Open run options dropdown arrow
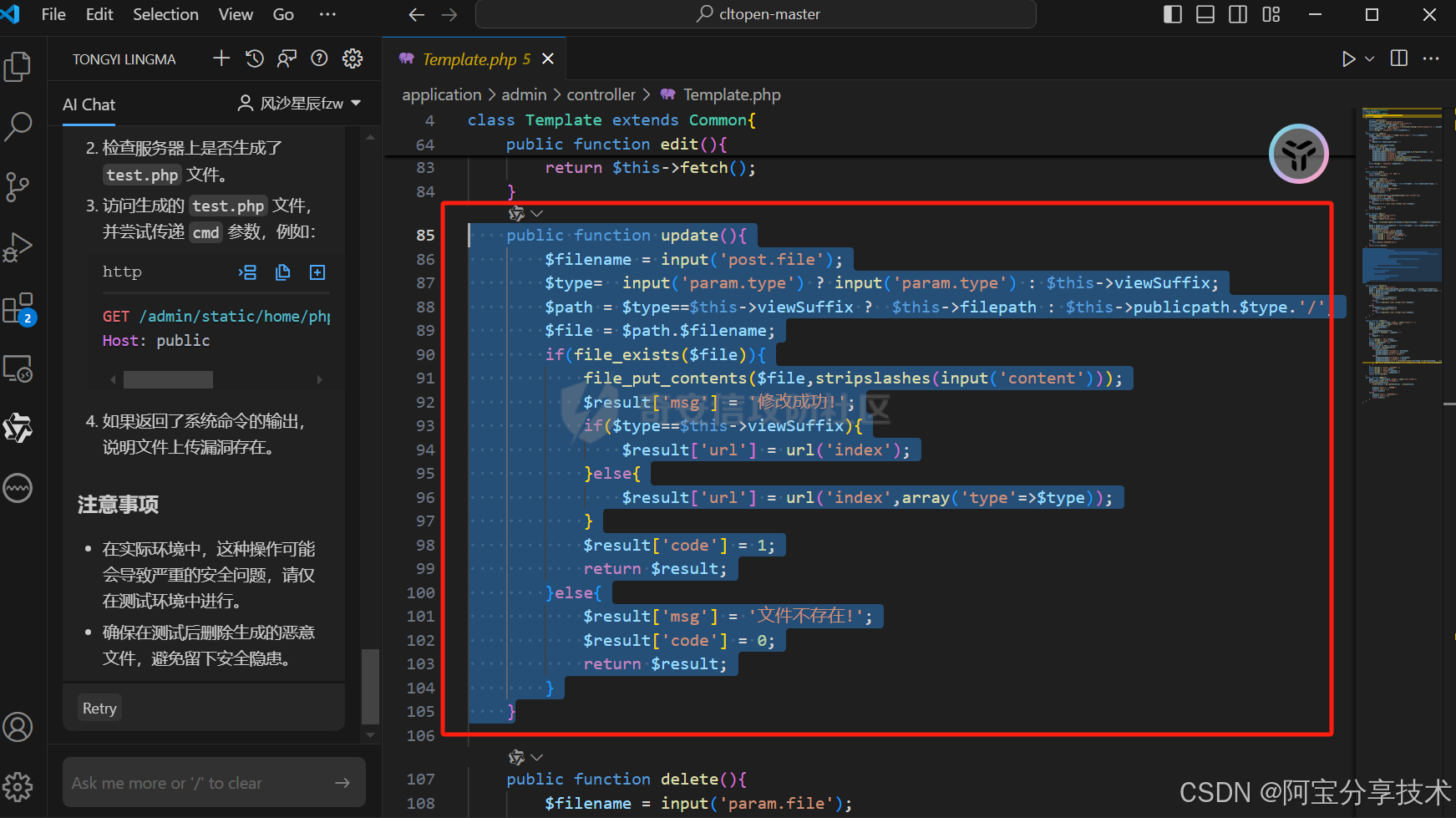The image size is (1456, 818). click(1369, 58)
